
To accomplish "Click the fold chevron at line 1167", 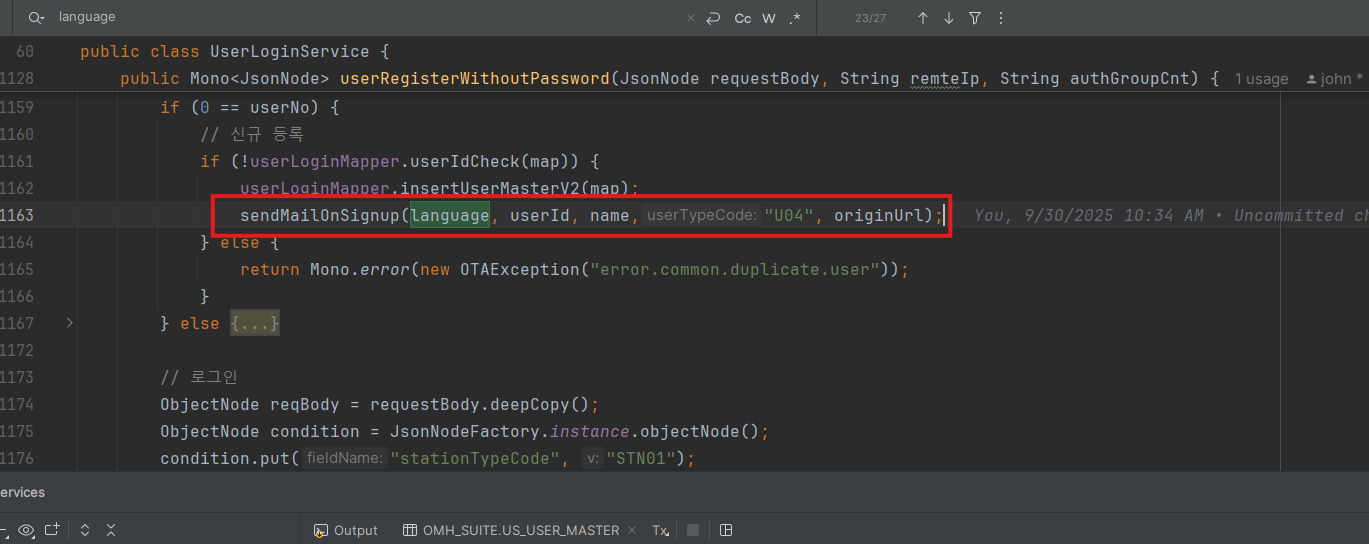I will (69, 323).
